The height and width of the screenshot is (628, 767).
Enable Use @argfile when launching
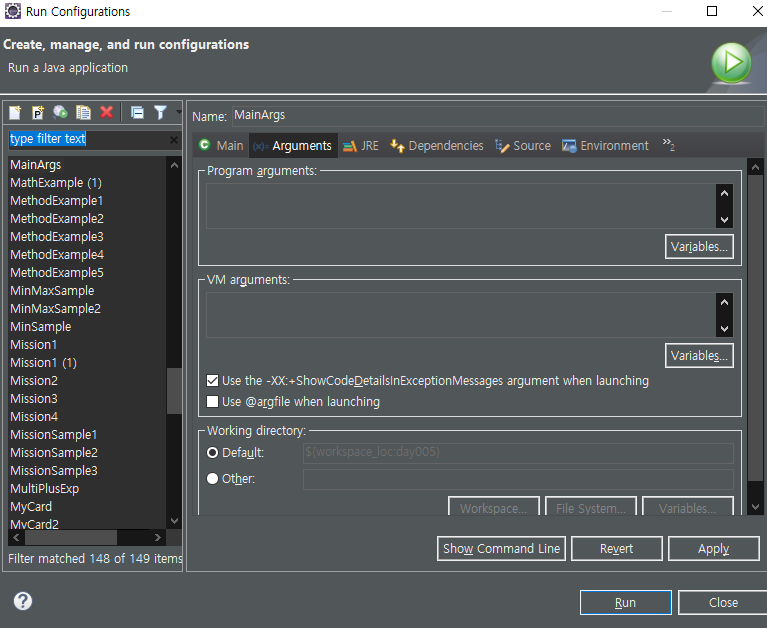pyautogui.click(x=212, y=402)
